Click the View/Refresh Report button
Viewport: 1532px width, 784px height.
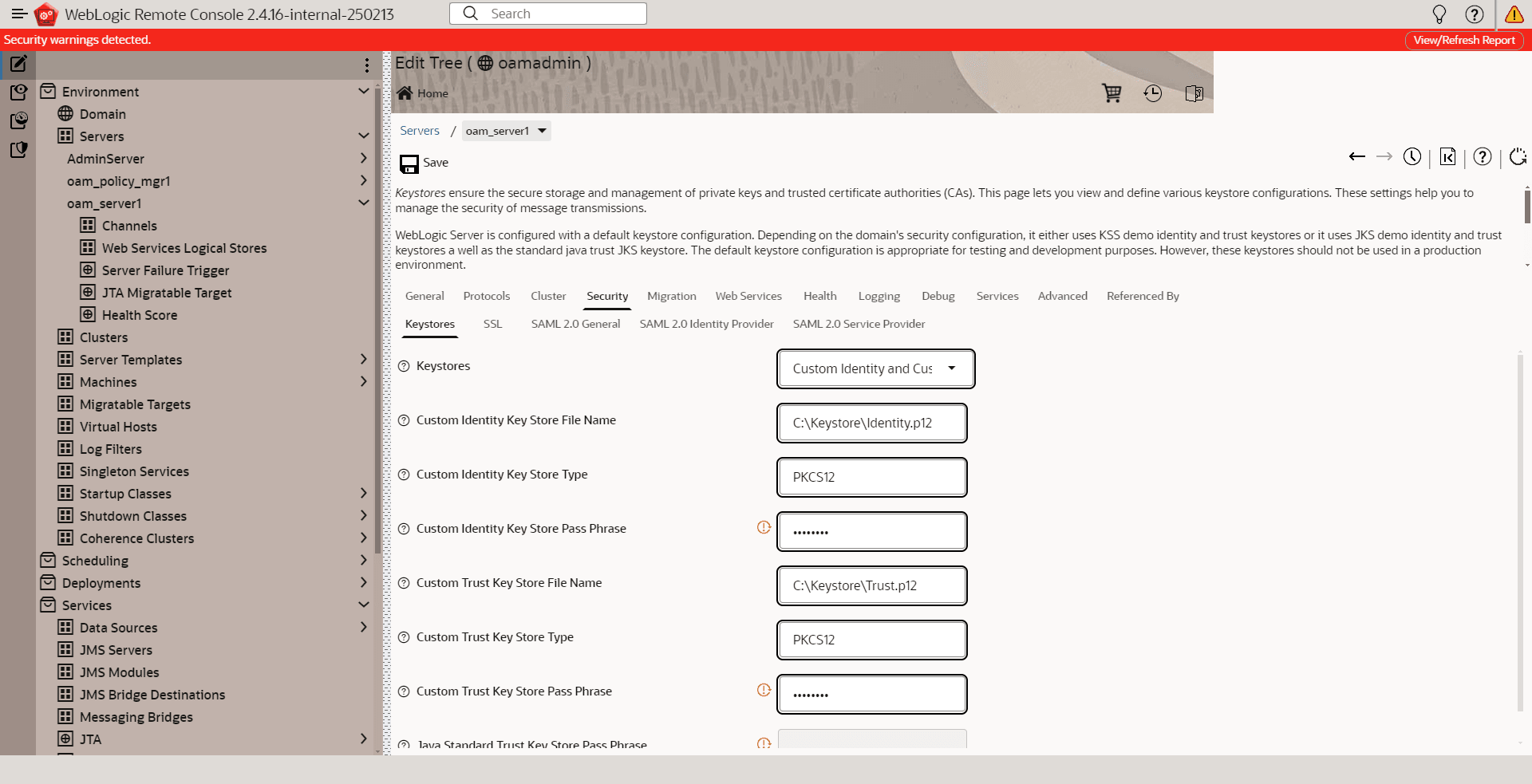click(x=1464, y=40)
